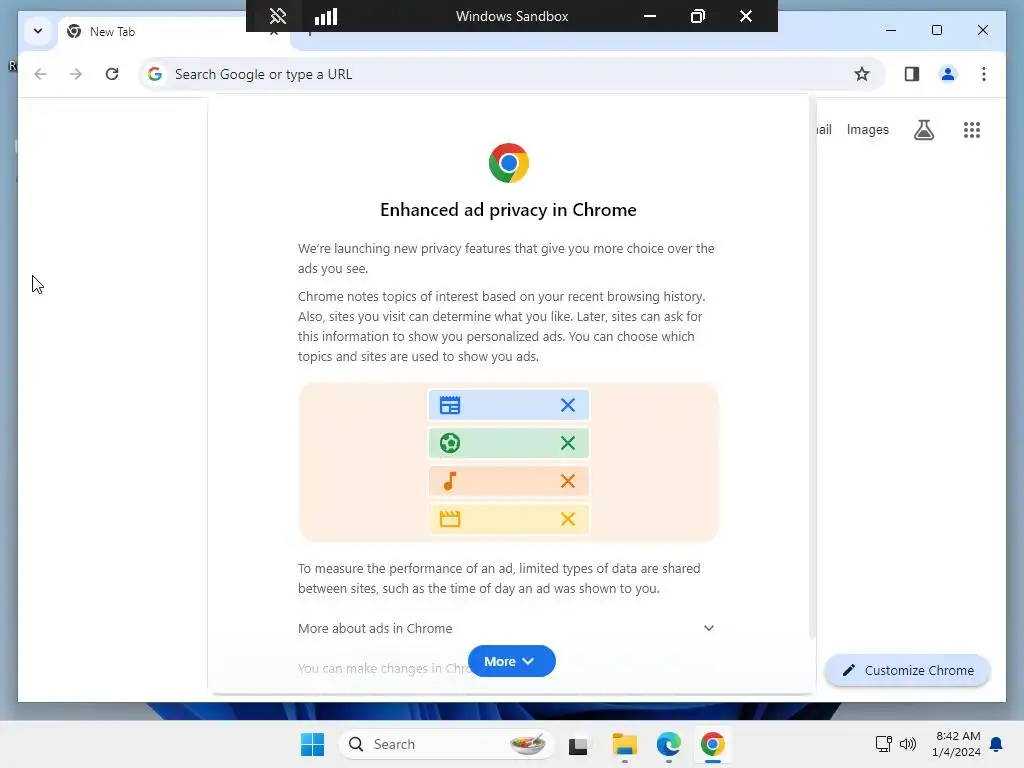Open the volume tray icon
This screenshot has height=768, width=1024.
(908, 744)
